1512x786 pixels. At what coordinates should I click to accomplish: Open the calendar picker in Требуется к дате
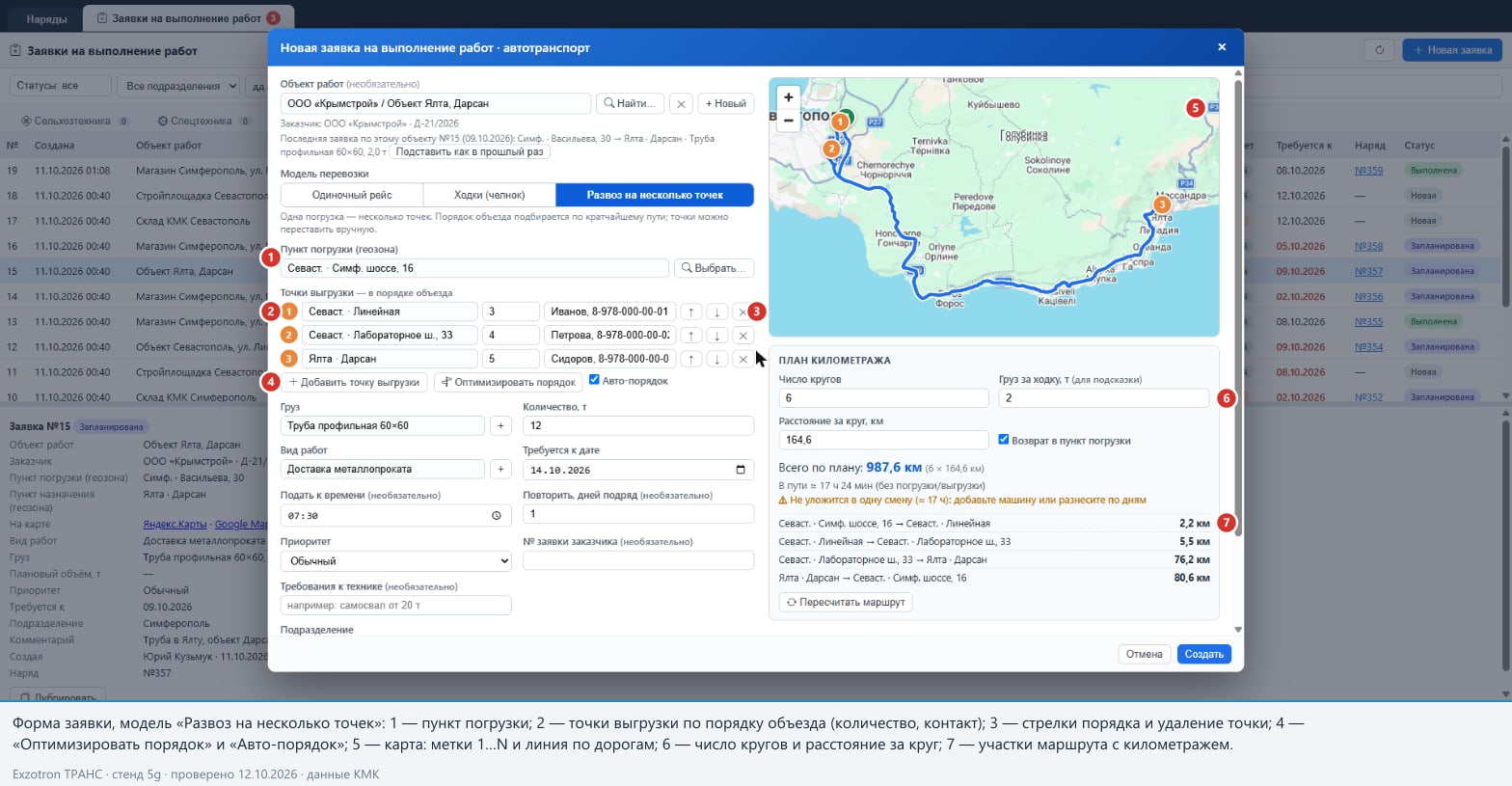[x=741, y=470]
